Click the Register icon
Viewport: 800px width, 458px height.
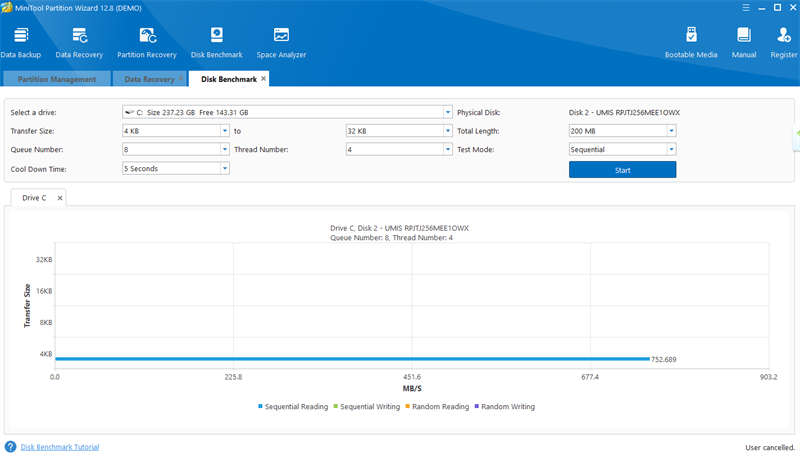tap(783, 40)
